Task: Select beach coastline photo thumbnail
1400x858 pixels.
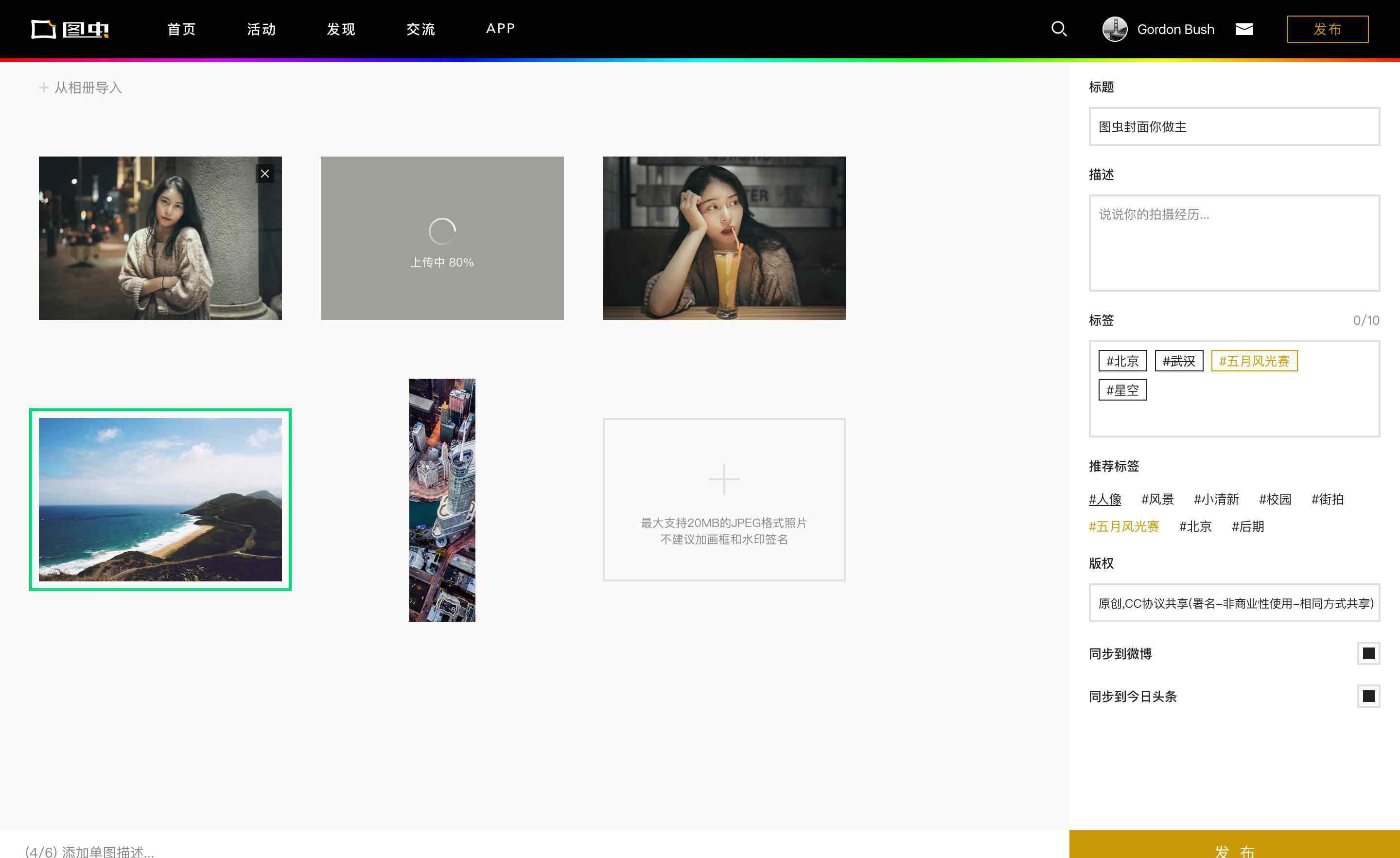Action: click(x=160, y=499)
